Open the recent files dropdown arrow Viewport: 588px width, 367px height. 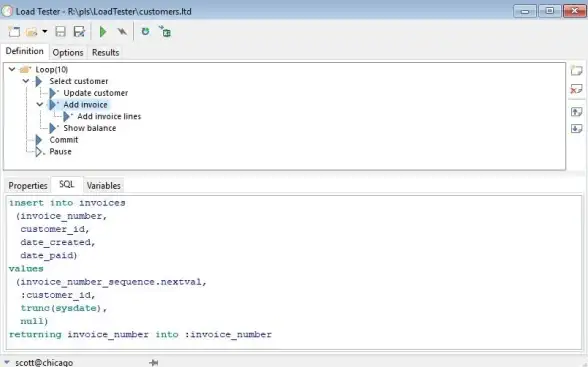(45, 31)
